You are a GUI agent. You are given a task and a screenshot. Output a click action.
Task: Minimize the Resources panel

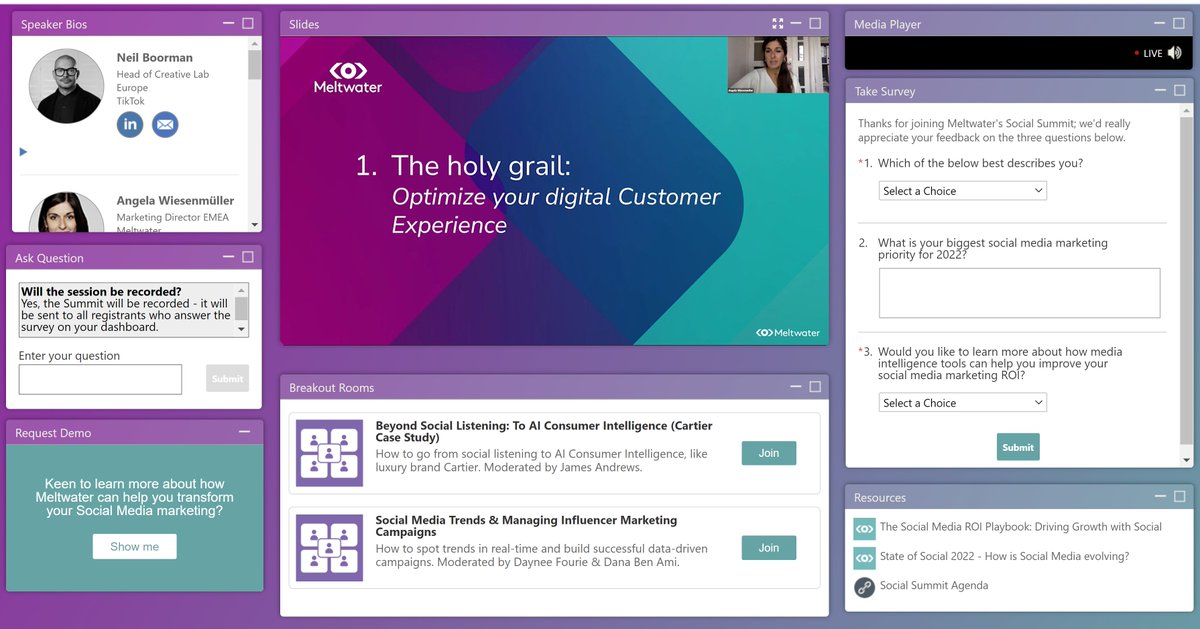coord(1160,496)
